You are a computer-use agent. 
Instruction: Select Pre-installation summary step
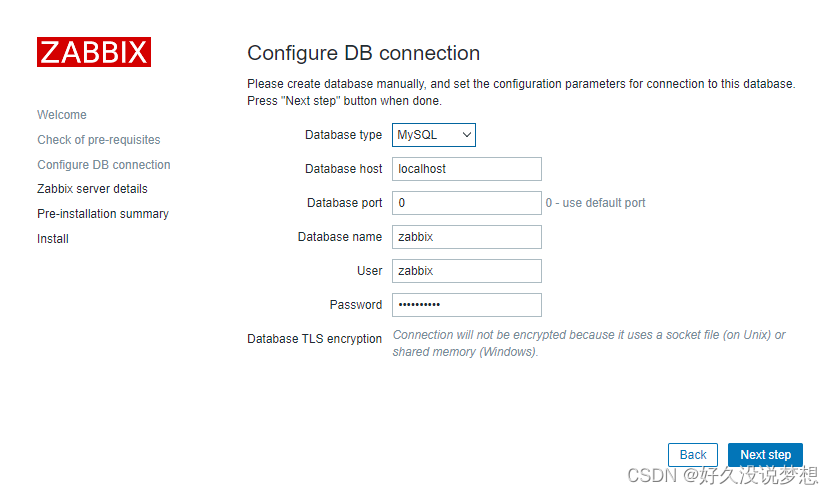103,214
